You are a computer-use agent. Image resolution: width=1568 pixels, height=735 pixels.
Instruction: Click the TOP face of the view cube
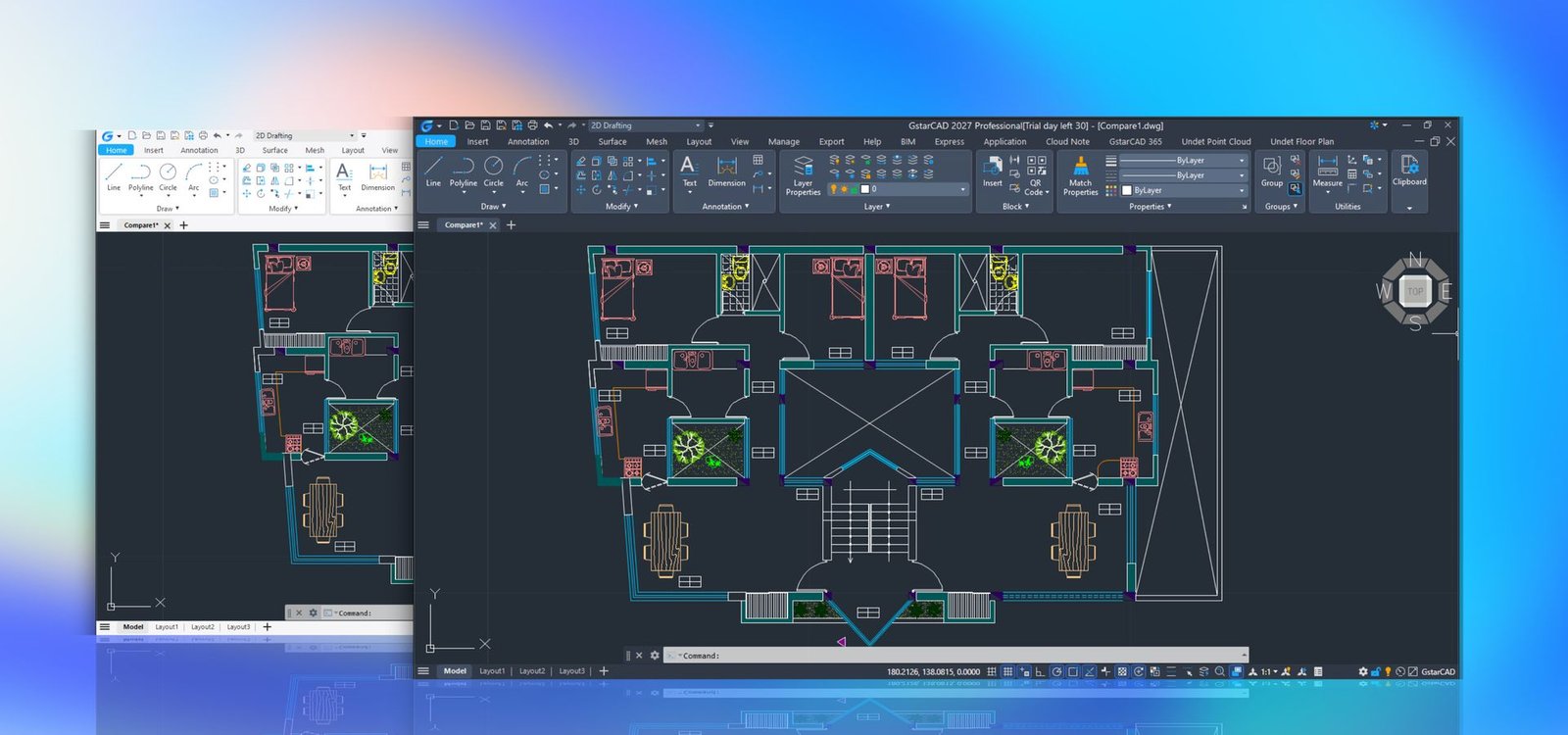tap(1415, 290)
